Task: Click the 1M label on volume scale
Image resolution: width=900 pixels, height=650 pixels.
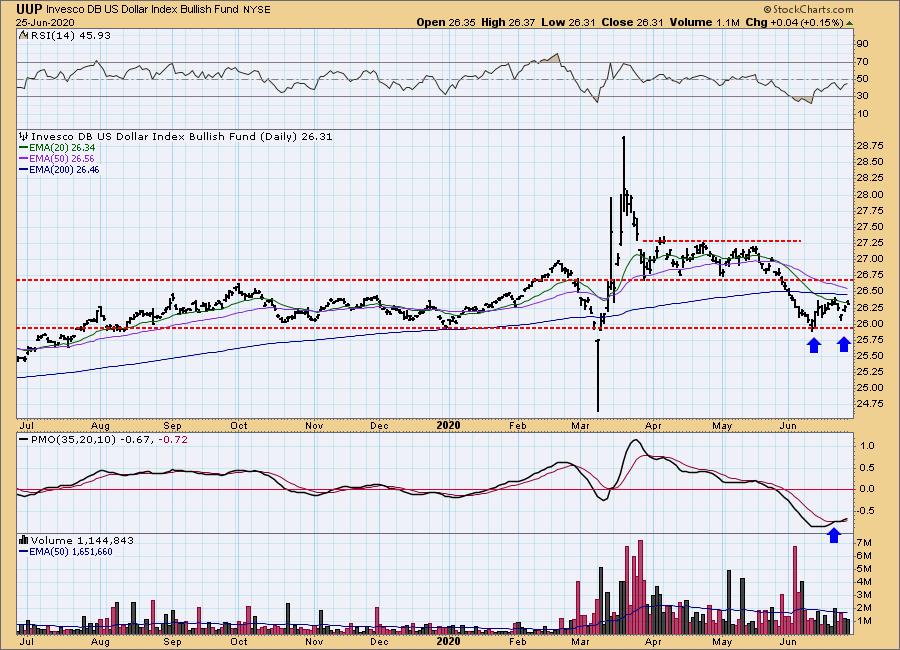Action: 865,621
